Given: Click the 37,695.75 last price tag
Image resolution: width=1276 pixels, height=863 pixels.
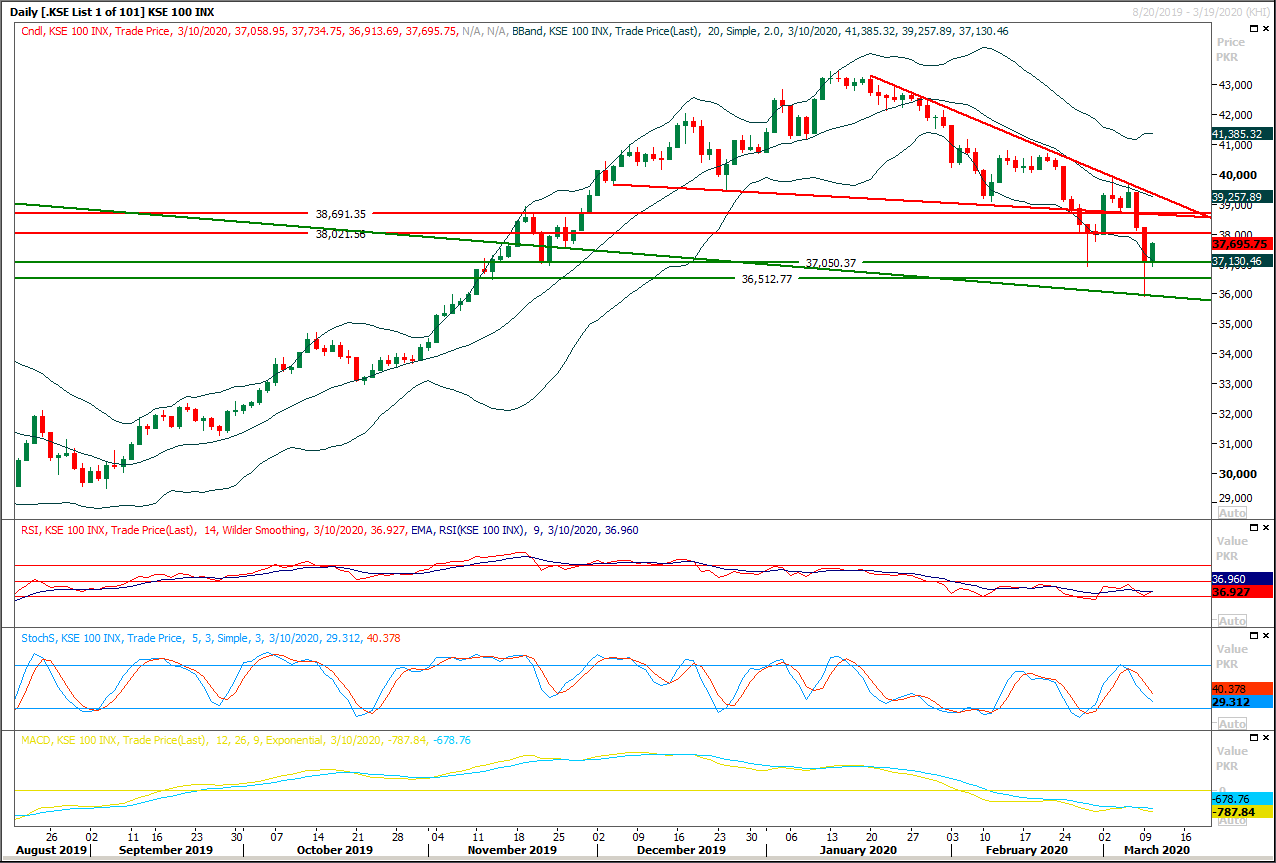Looking at the screenshot, I should click(x=1241, y=243).
